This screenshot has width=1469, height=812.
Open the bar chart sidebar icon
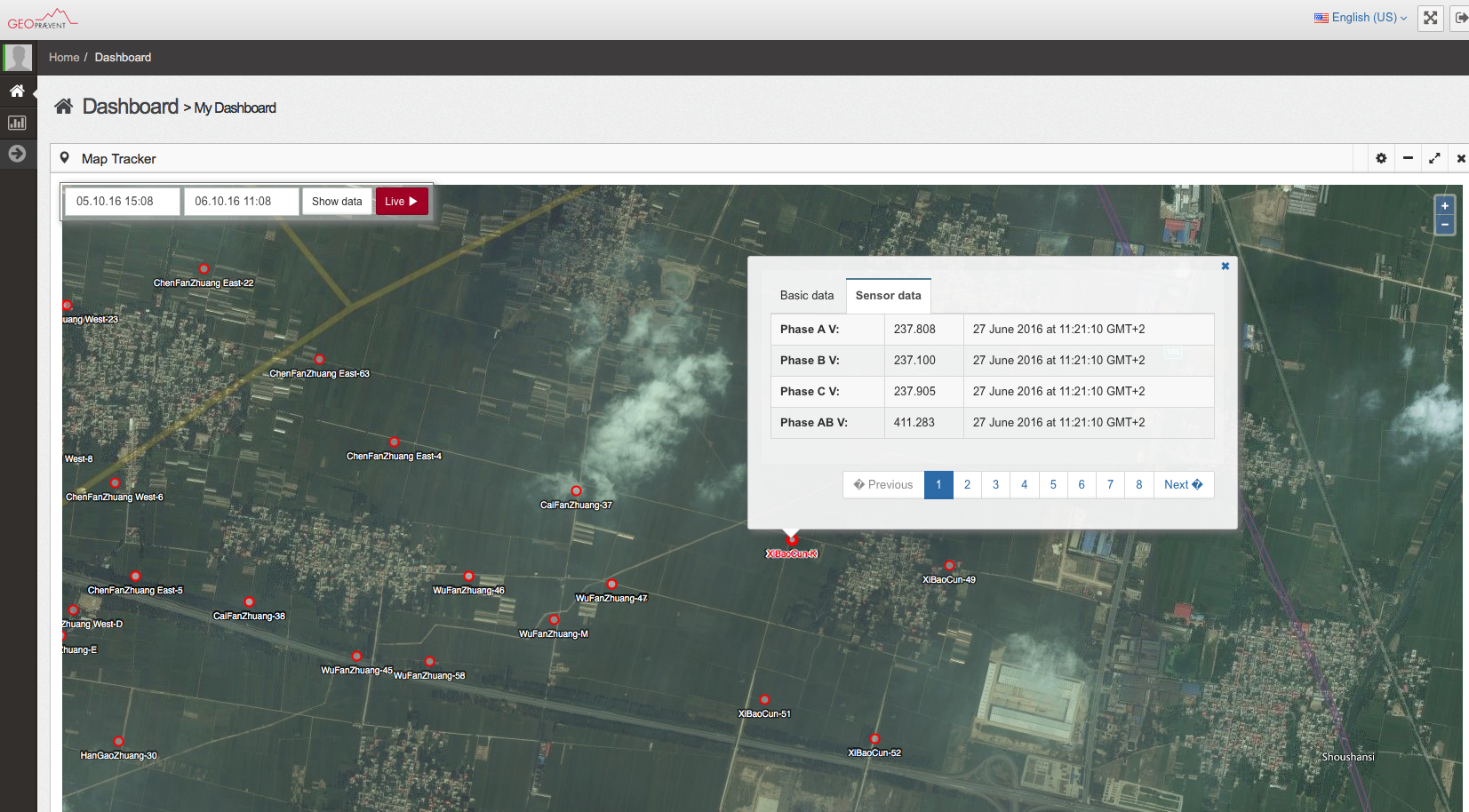(17, 123)
